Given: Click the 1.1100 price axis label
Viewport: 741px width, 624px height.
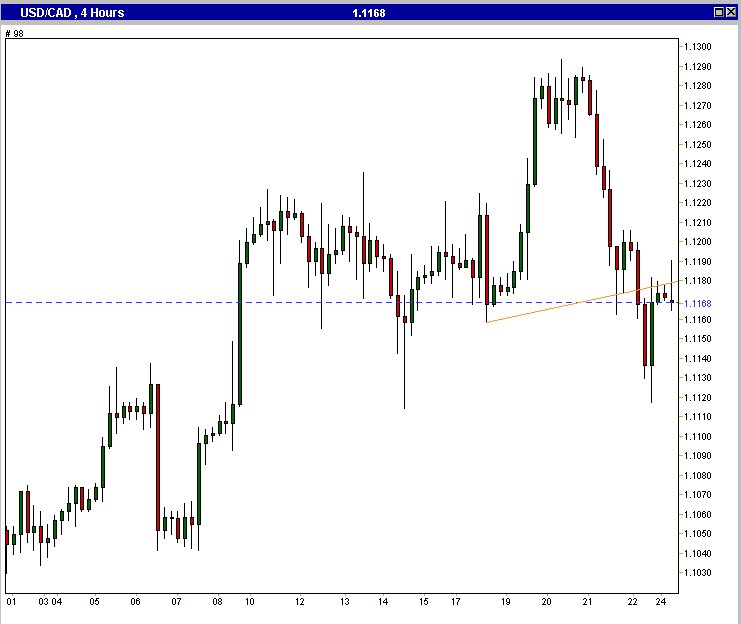Looking at the screenshot, I should (698, 436).
